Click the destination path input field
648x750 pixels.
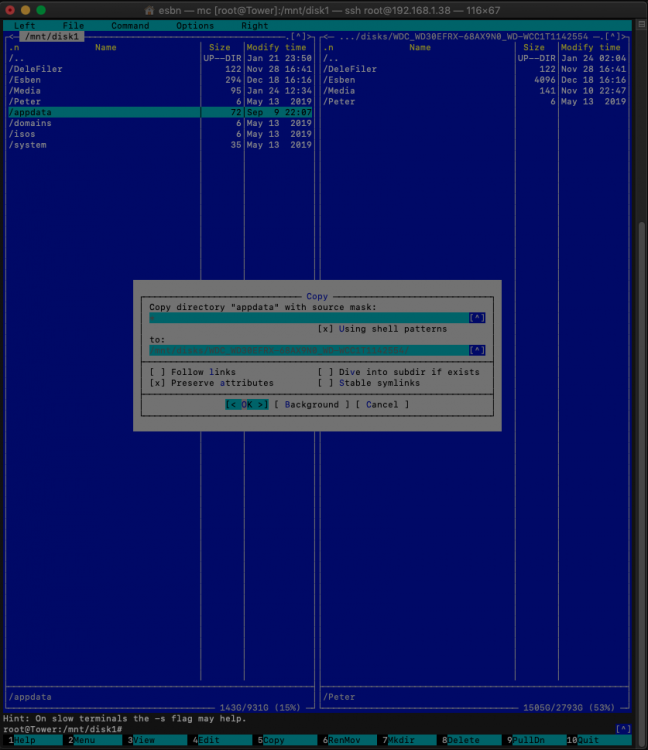(309, 351)
